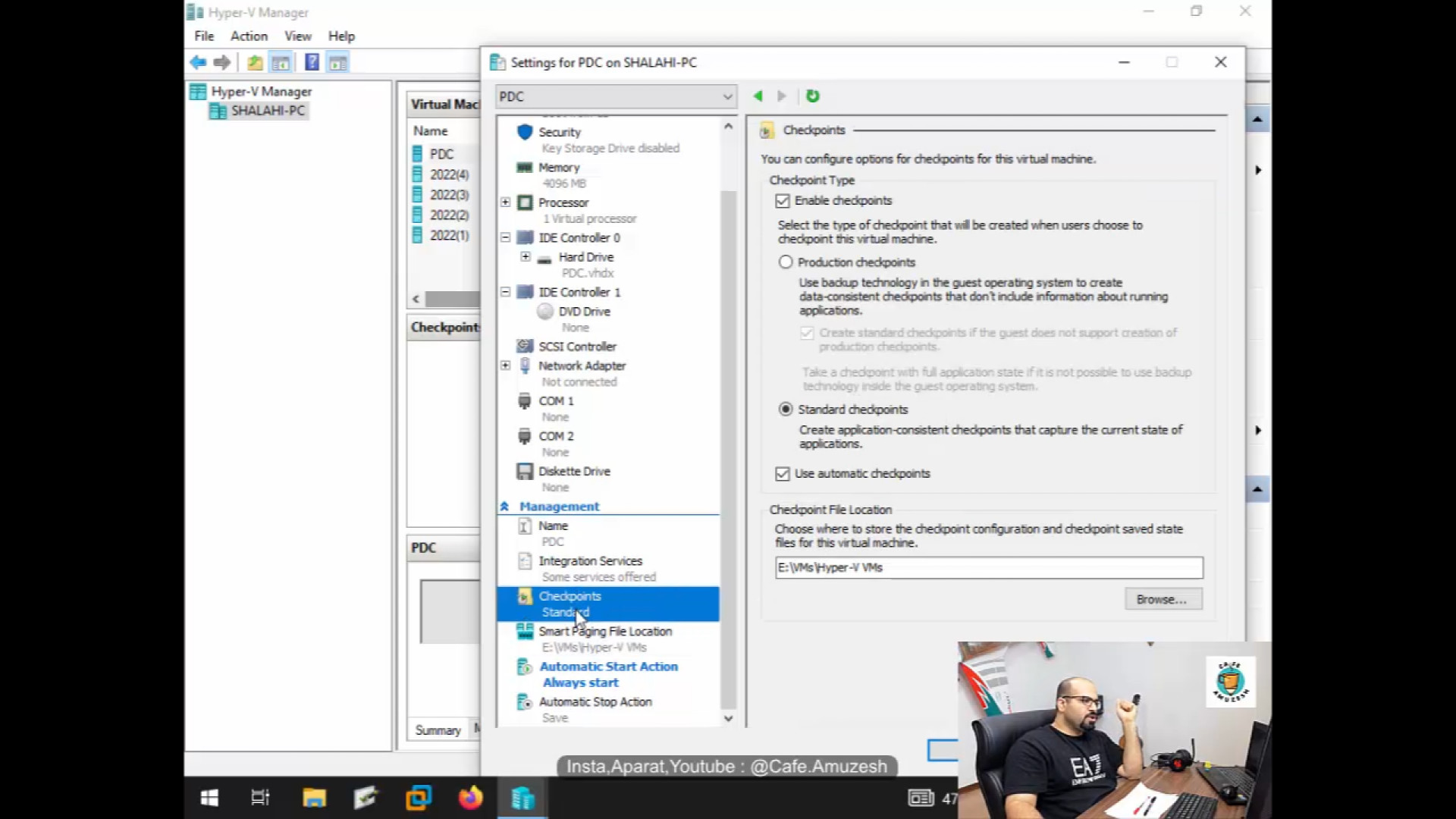Select the Integration Services icon
The width and height of the screenshot is (1456, 819).
click(x=525, y=561)
